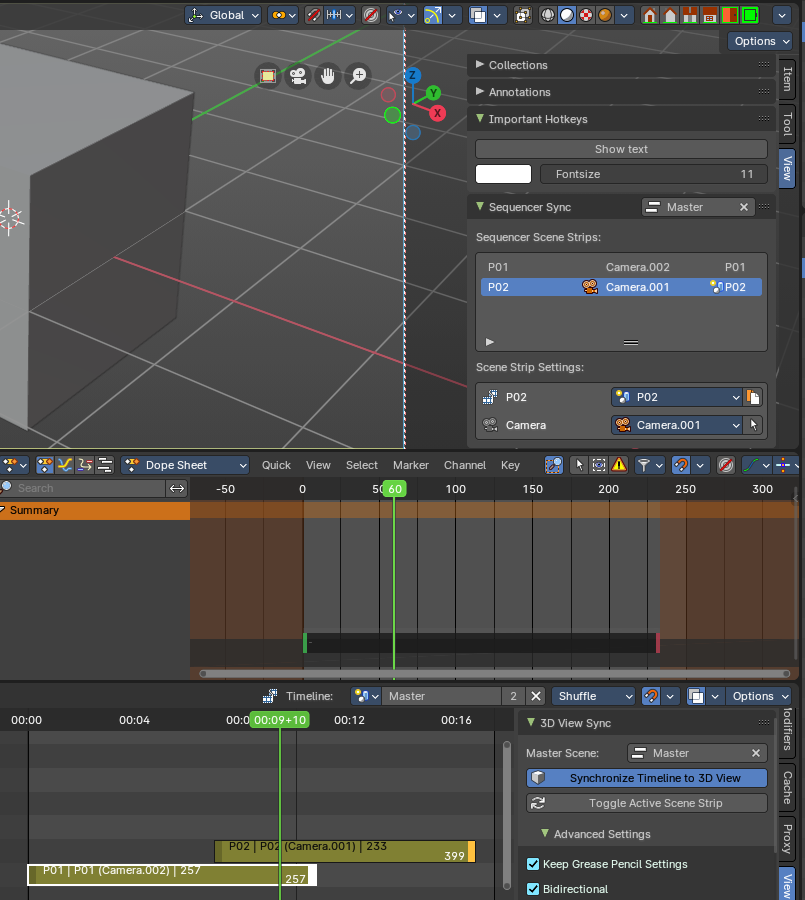
Task: Click the red-green door house icon
Action: click(730, 15)
